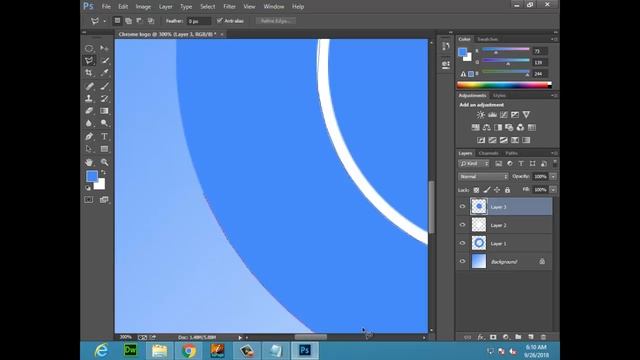This screenshot has height=360, width=640.
Task: Add Channel Mixer adjustment icon
Action: (520, 127)
